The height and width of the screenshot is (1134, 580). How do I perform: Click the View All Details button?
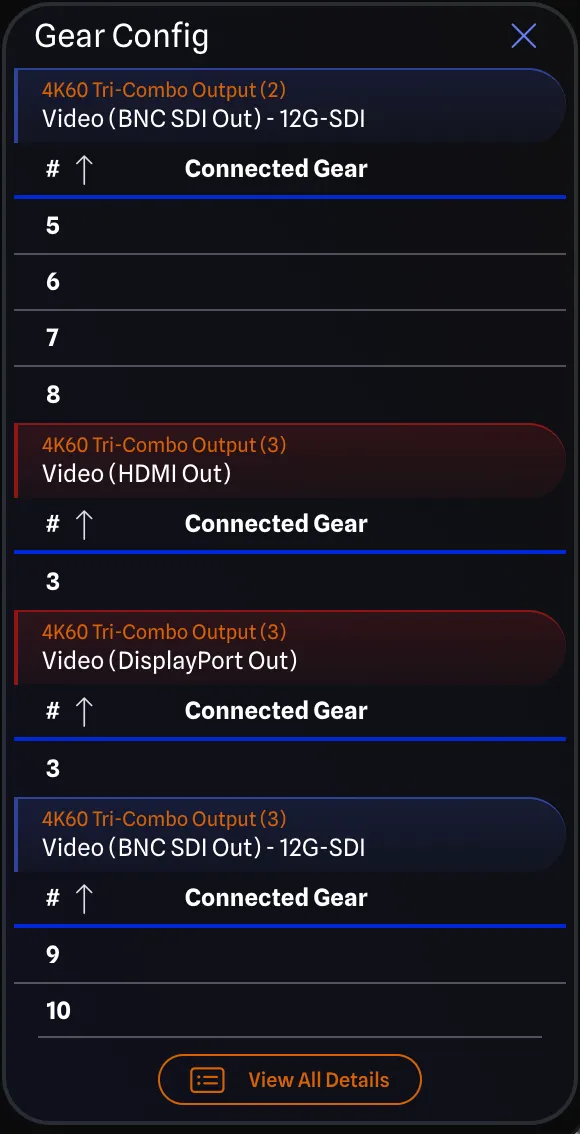tap(290, 1080)
